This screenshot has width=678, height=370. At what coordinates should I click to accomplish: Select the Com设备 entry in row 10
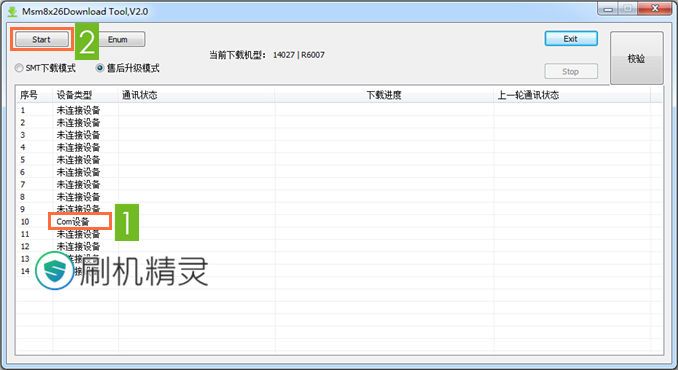(73, 222)
